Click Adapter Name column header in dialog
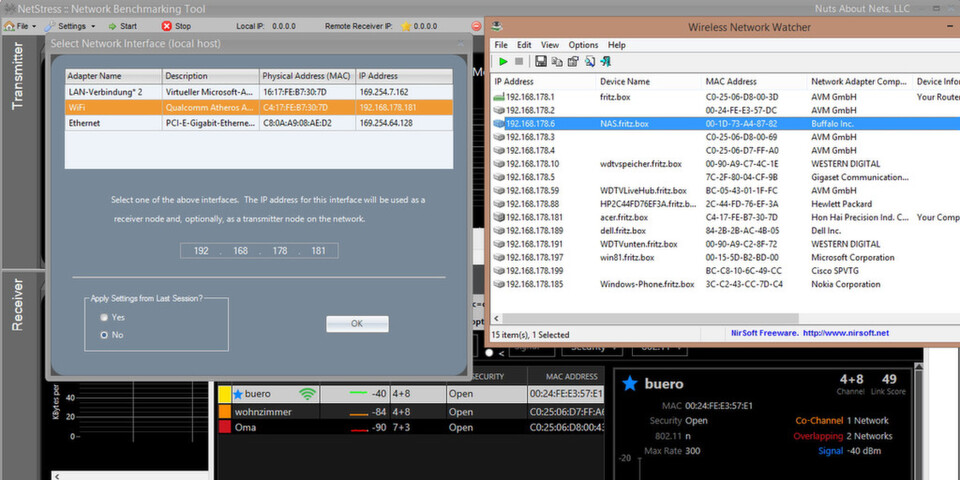The width and height of the screenshot is (960, 480). 113,76
